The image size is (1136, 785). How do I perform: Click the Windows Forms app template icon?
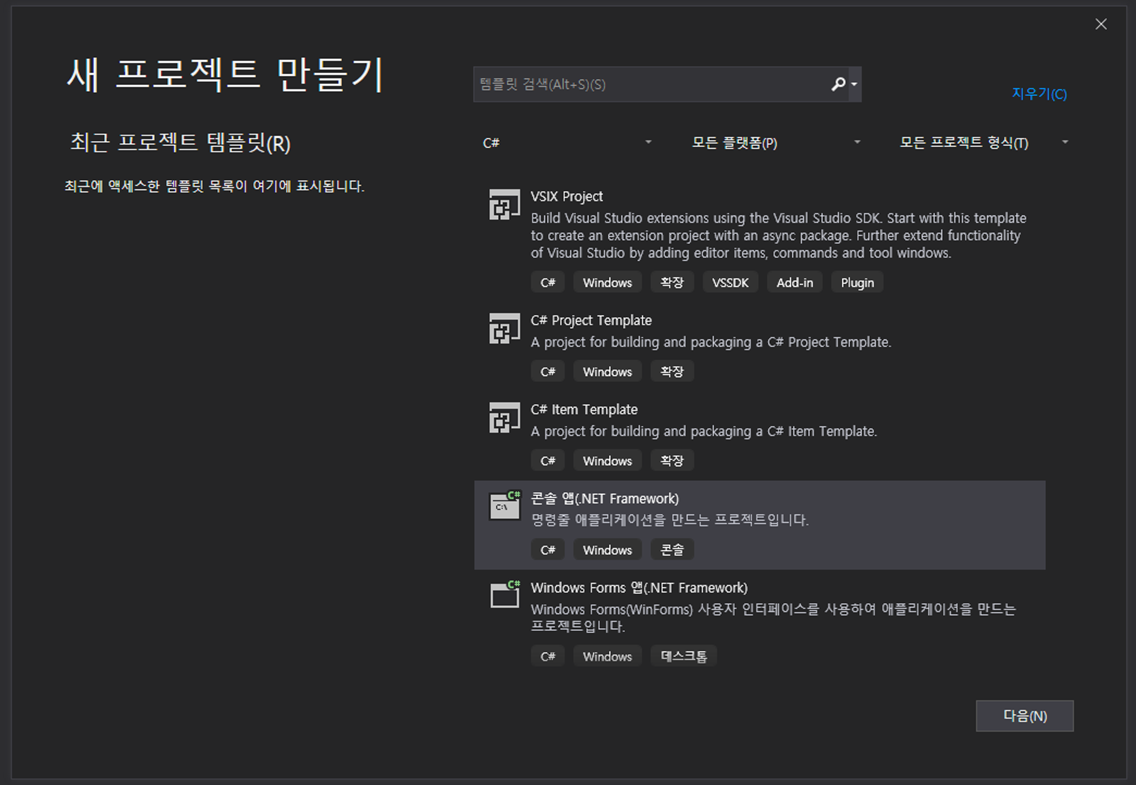tap(505, 595)
